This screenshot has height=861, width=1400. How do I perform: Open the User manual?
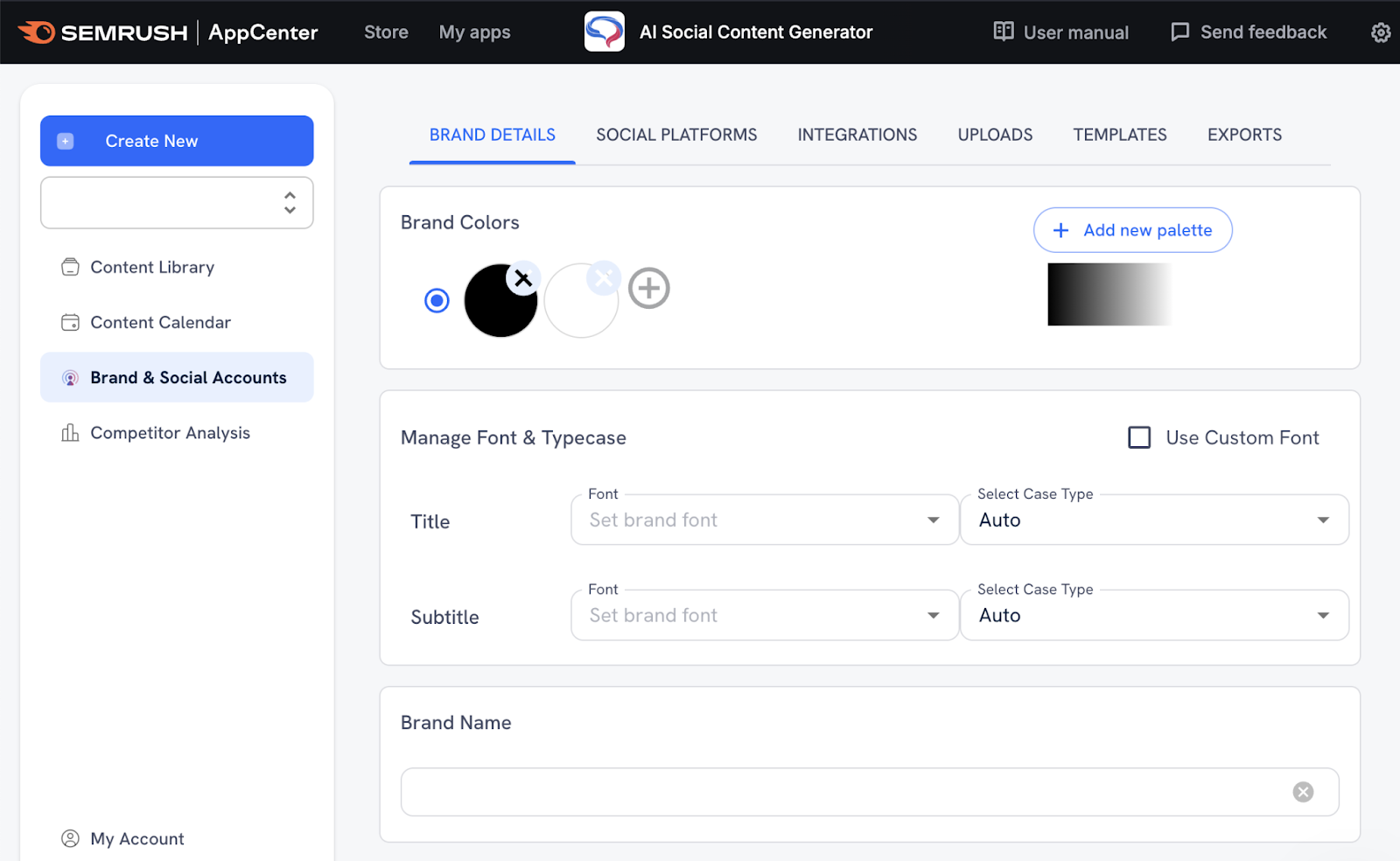click(x=1060, y=31)
